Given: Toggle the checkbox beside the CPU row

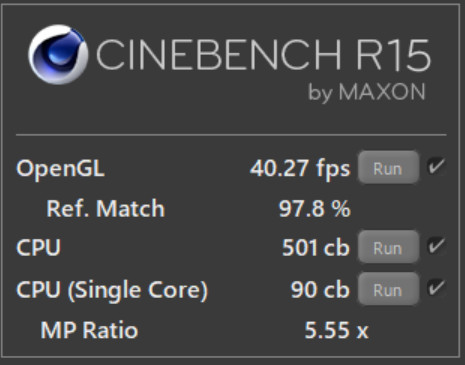Looking at the screenshot, I should tap(436, 246).
